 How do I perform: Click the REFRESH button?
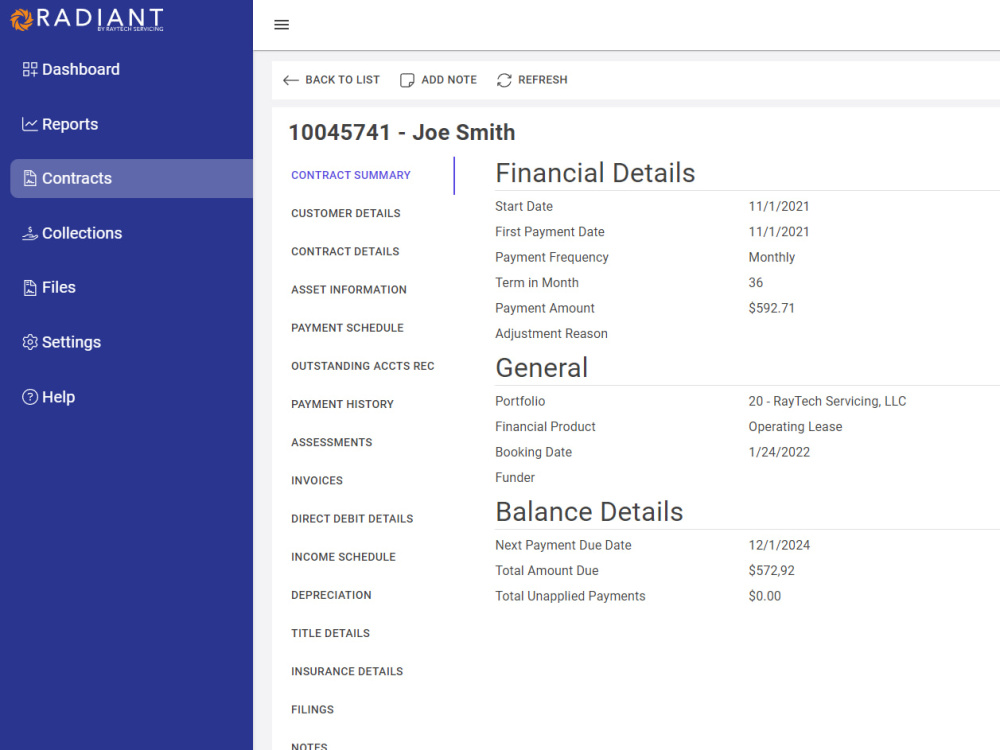pyautogui.click(x=532, y=80)
